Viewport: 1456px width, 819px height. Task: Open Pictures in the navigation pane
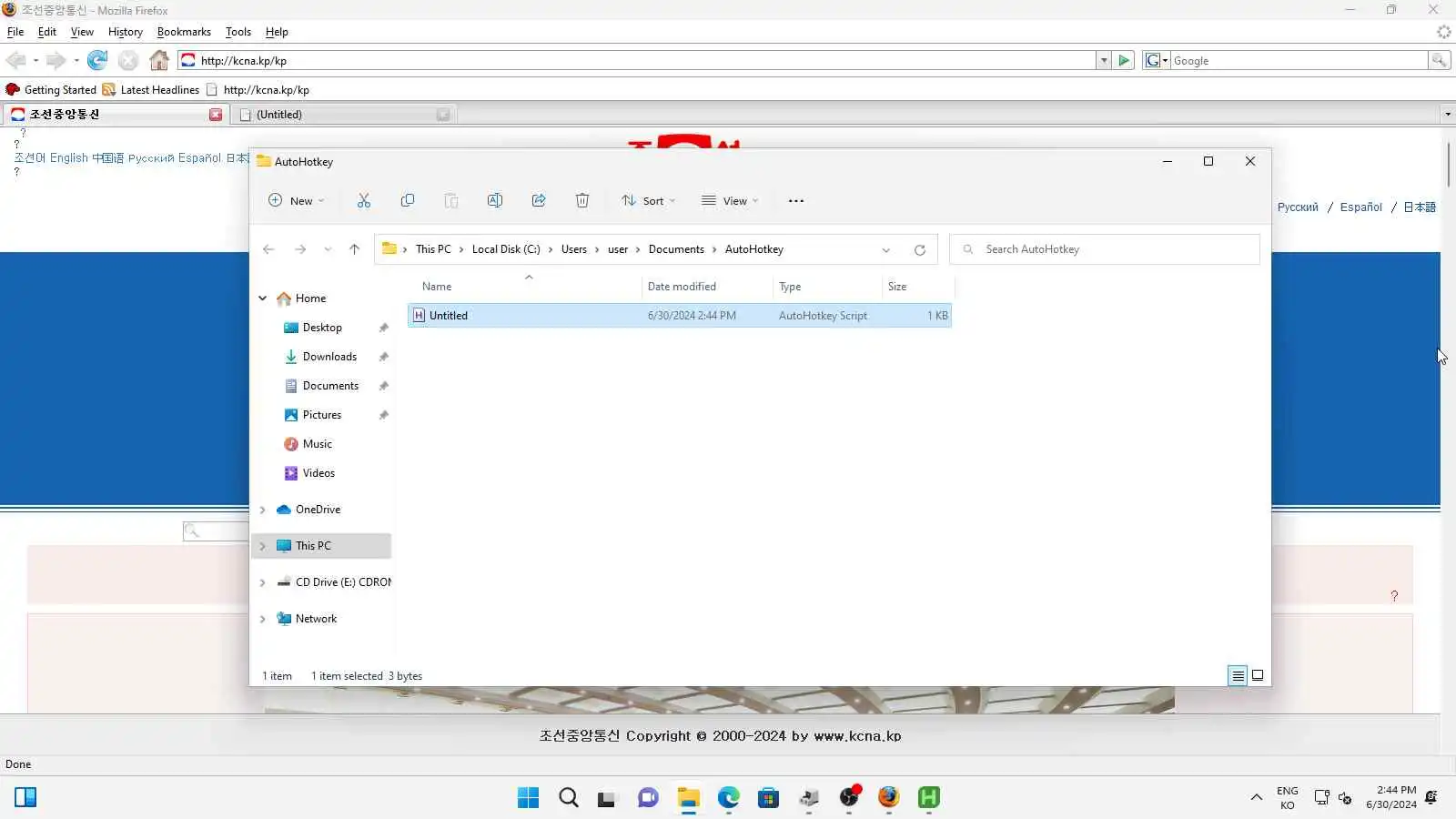pos(322,415)
